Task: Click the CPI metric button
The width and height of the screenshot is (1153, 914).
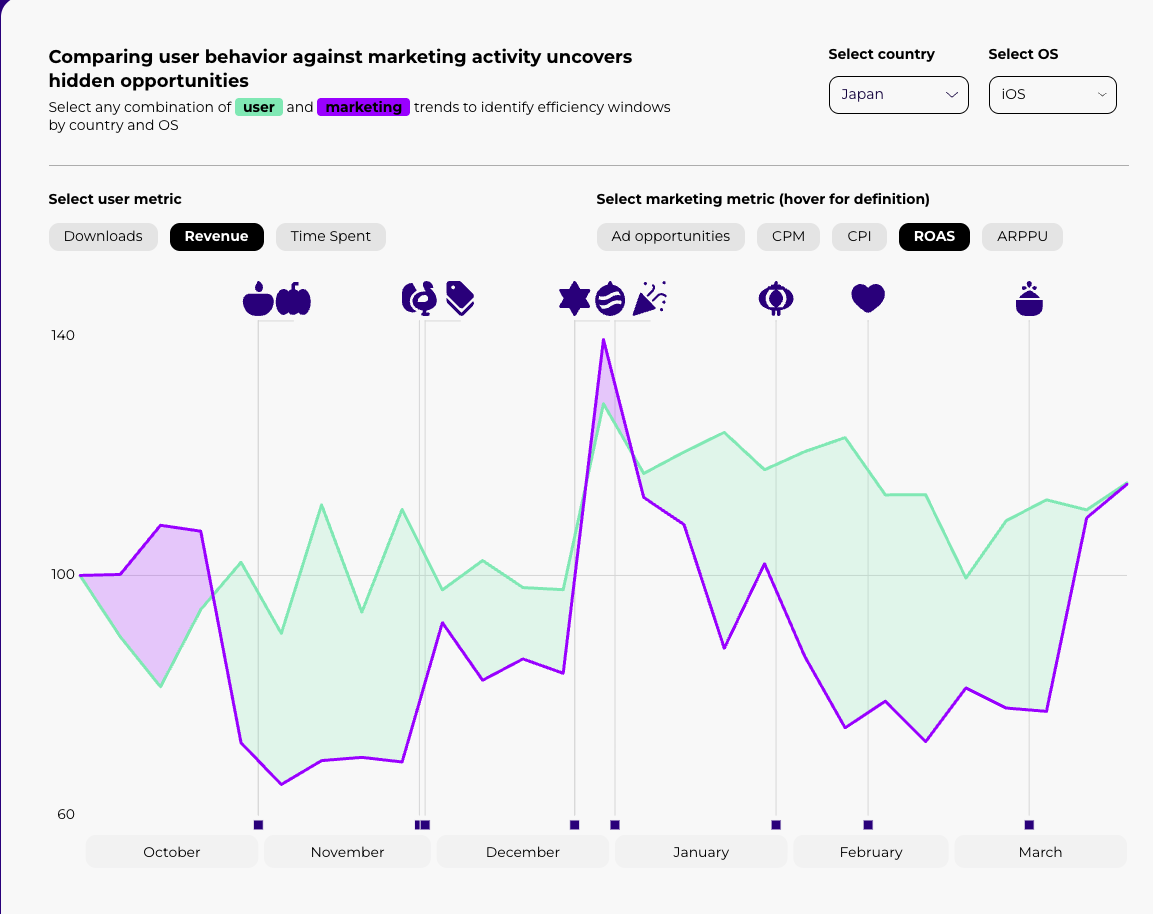Action: point(859,237)
